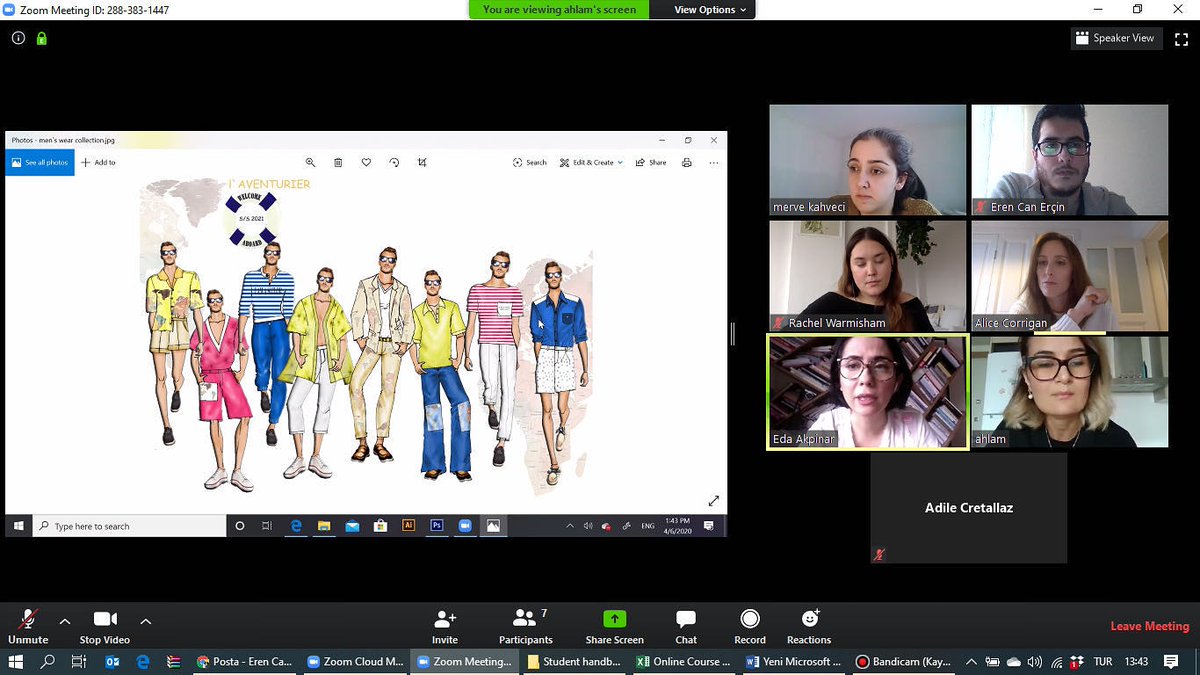Click Add to in shared Photos app

click(98, 162)
